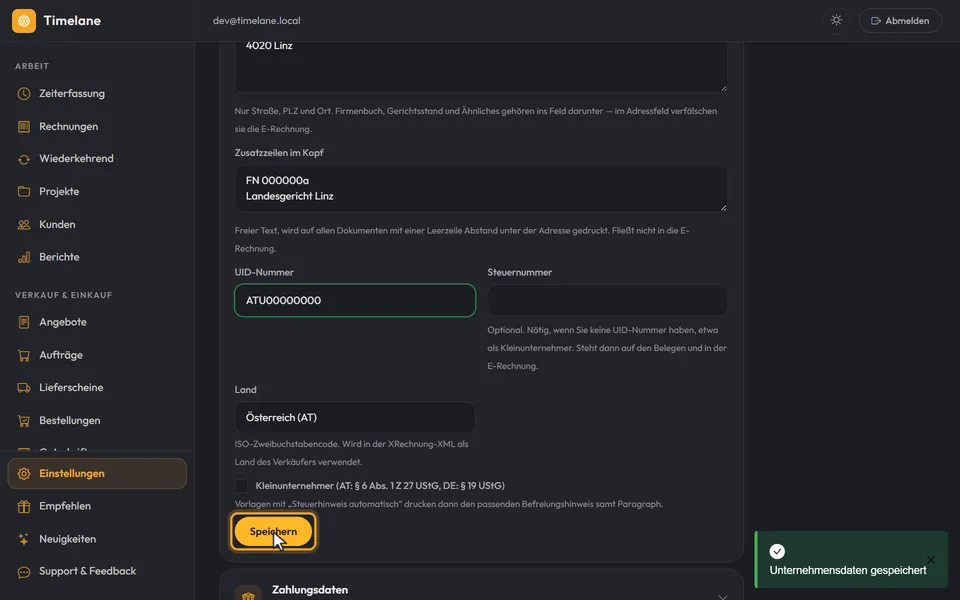Click the logout arrow icon in Abmelden
Viewport: 960px width, 600px height.
pyautogui.click(x=876, y=21)
